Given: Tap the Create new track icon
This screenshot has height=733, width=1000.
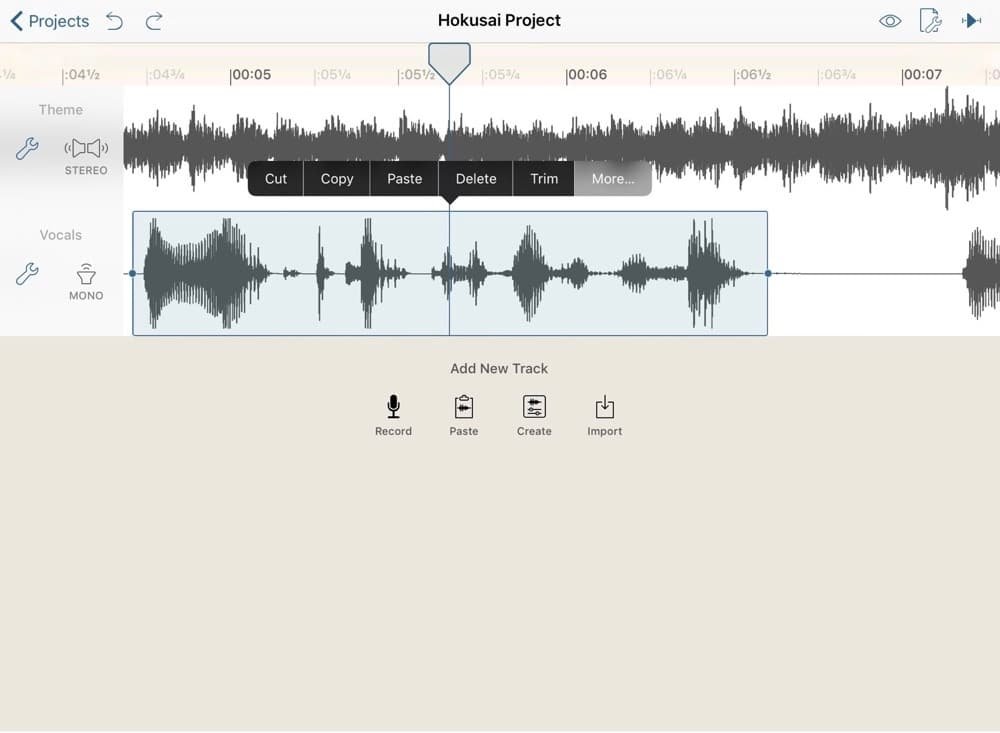Looking at the screenshot, I should [534, 407].
